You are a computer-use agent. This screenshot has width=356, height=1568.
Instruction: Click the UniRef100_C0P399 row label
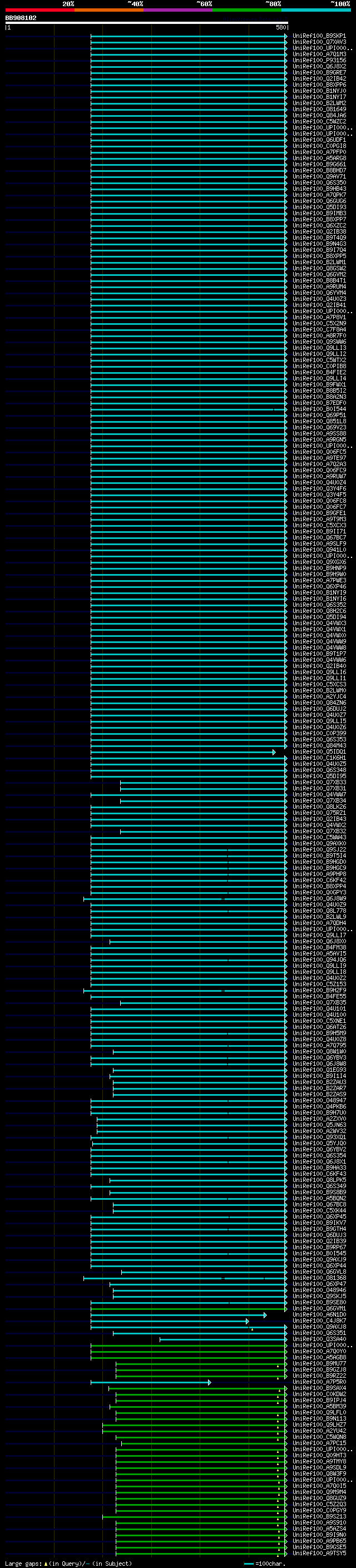click(319, 734)
